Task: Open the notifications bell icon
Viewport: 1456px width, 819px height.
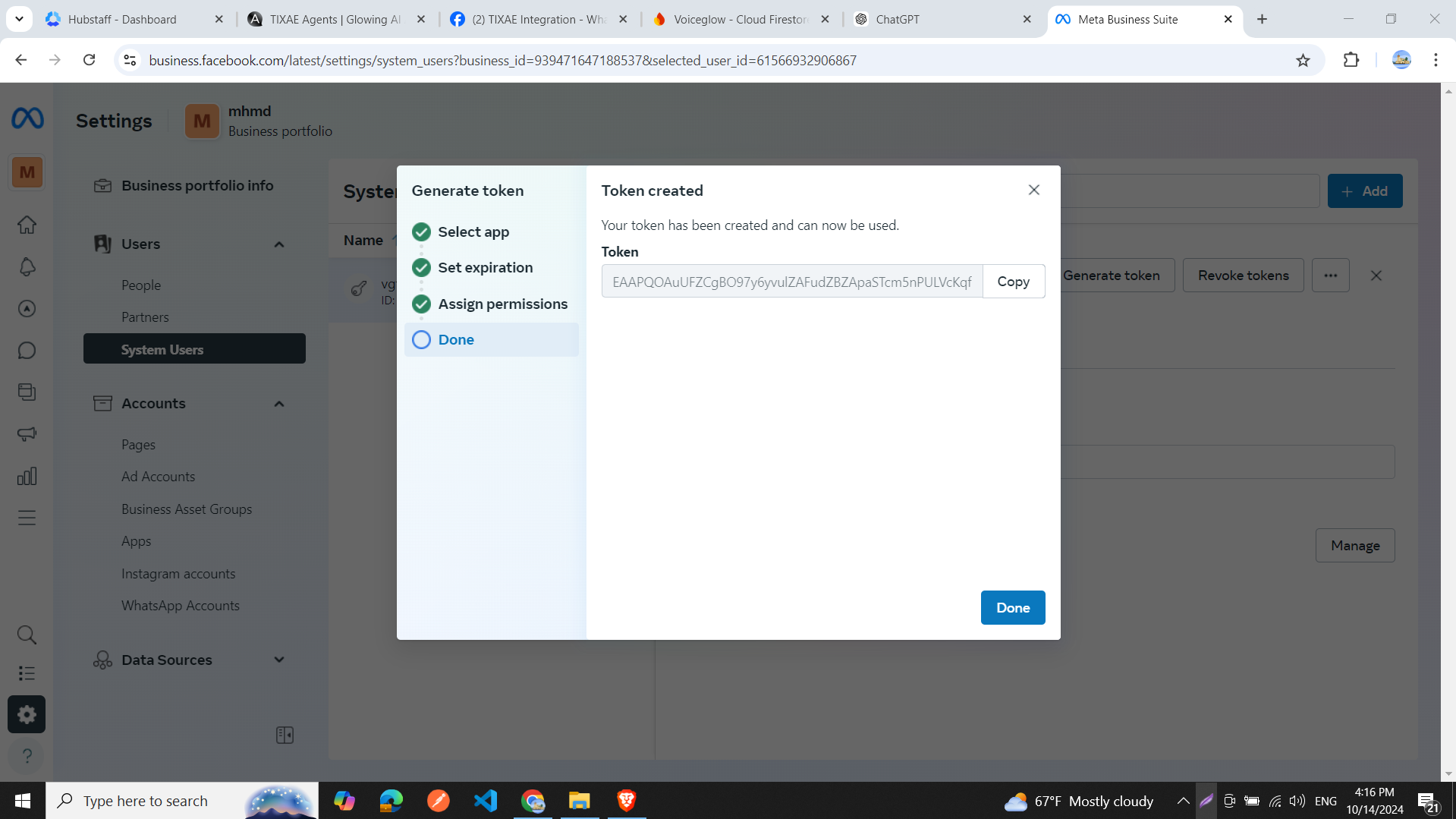Action: click(x=27, y=267)
